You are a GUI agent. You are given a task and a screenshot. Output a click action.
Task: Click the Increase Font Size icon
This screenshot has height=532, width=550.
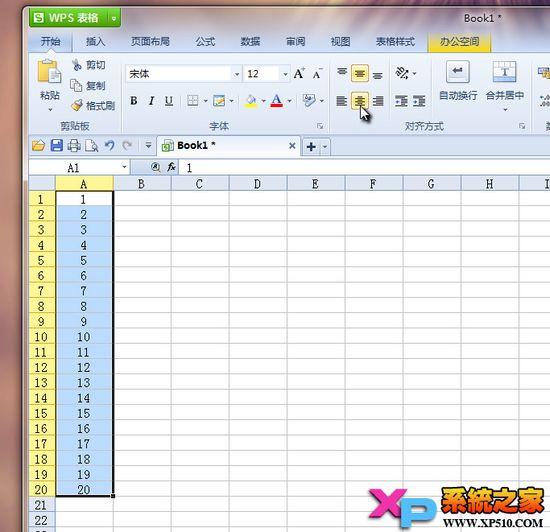coord(299,74)
